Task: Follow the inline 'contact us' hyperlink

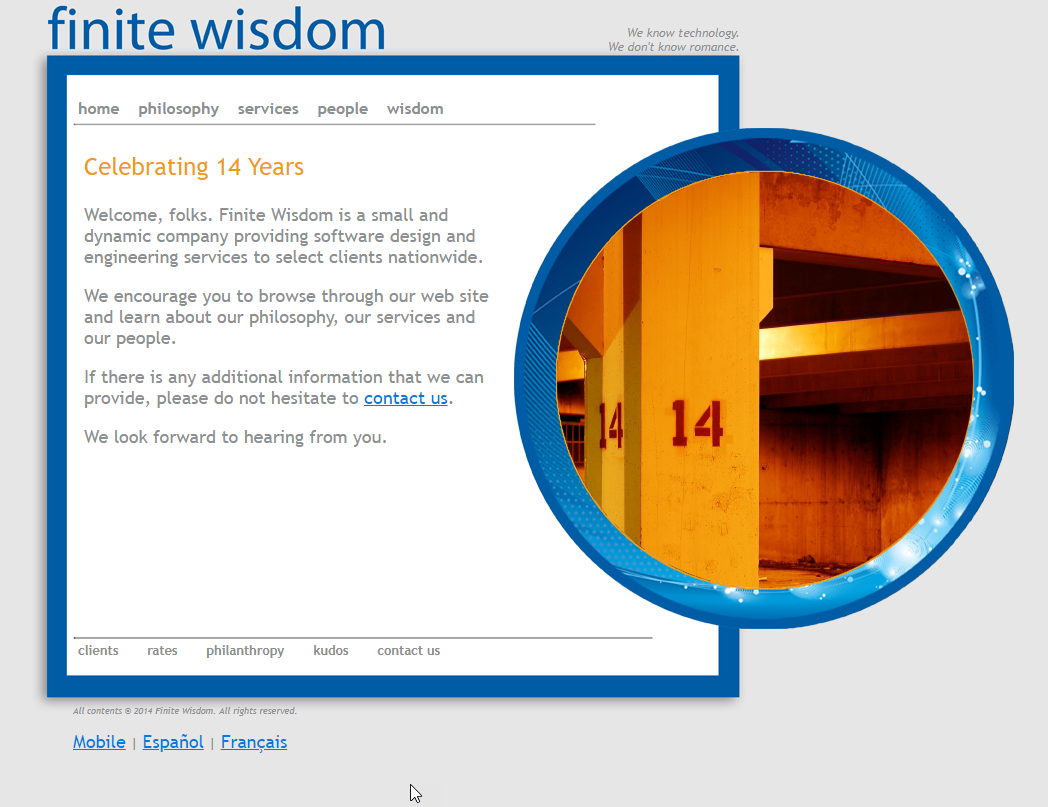Action: coord(406,398)
